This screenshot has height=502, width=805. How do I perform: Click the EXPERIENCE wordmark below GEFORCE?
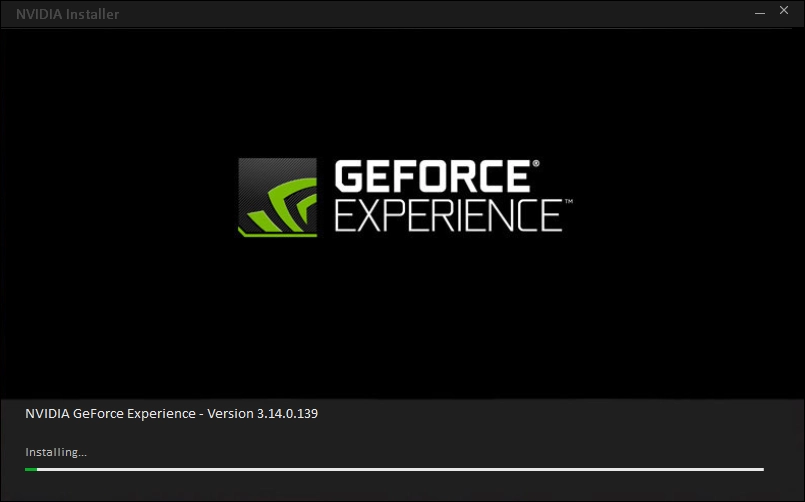click(447, 215)
